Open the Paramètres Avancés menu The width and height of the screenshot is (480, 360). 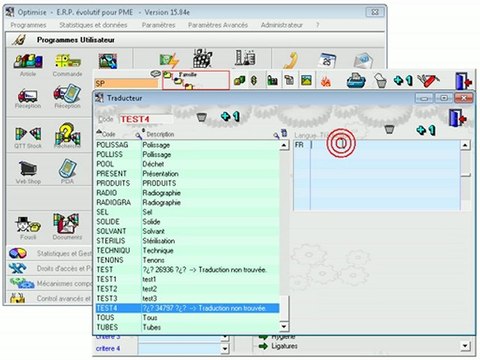point(218,25)
